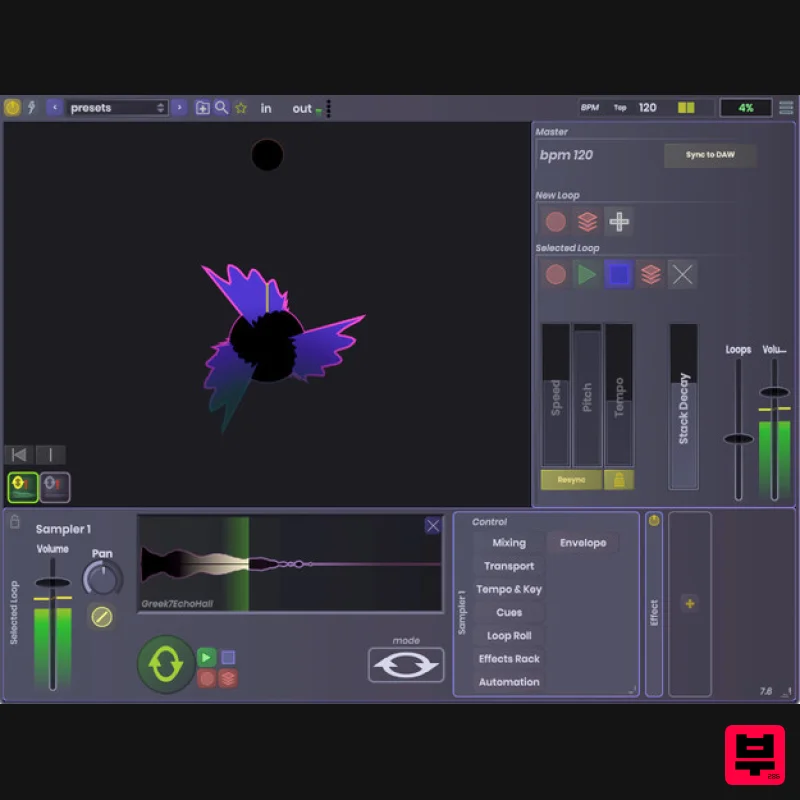Toggle the yellow power button at top left

click(x=12, y=107)
